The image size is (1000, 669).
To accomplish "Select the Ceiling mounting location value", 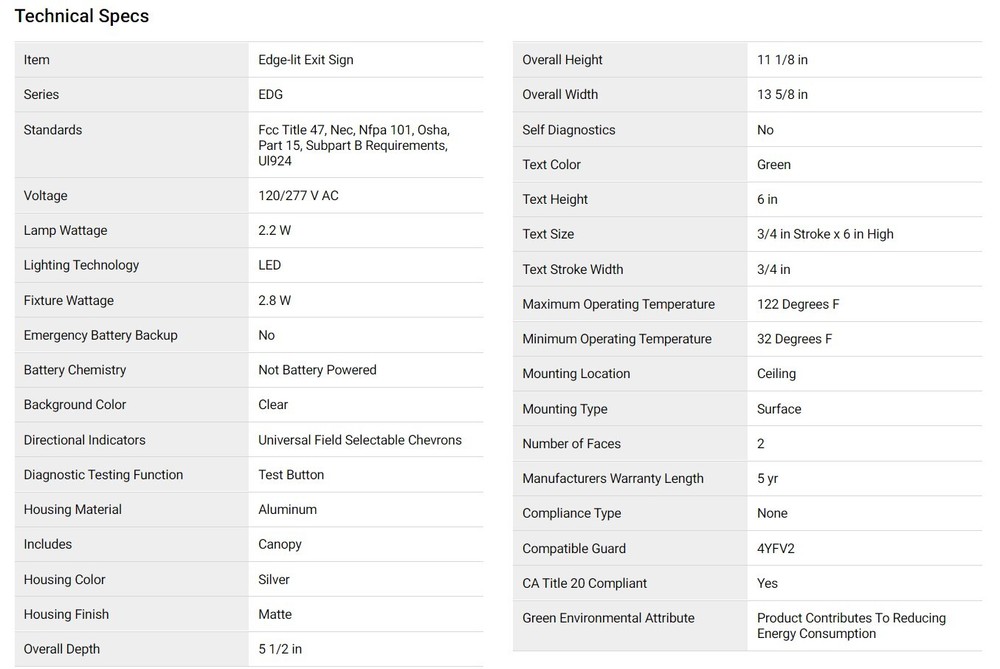I will point(776,374).
